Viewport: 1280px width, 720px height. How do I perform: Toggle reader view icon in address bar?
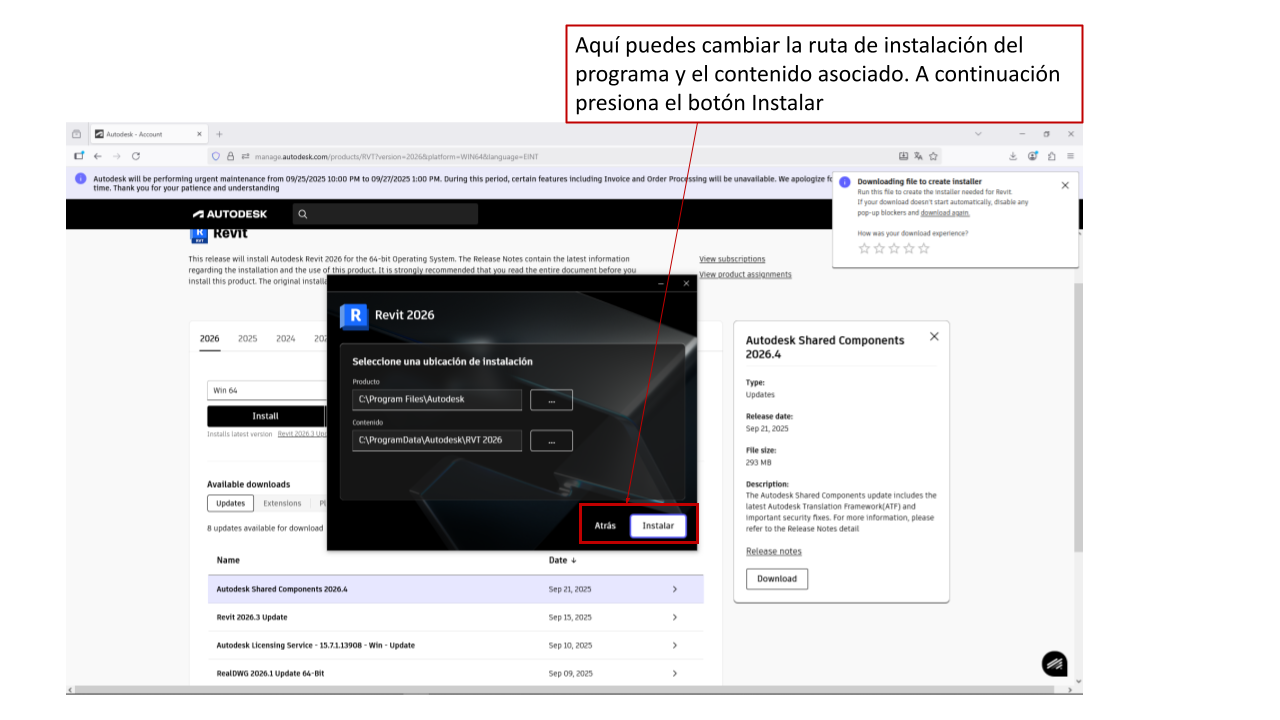pyautogui.click(x=904, y=156)
